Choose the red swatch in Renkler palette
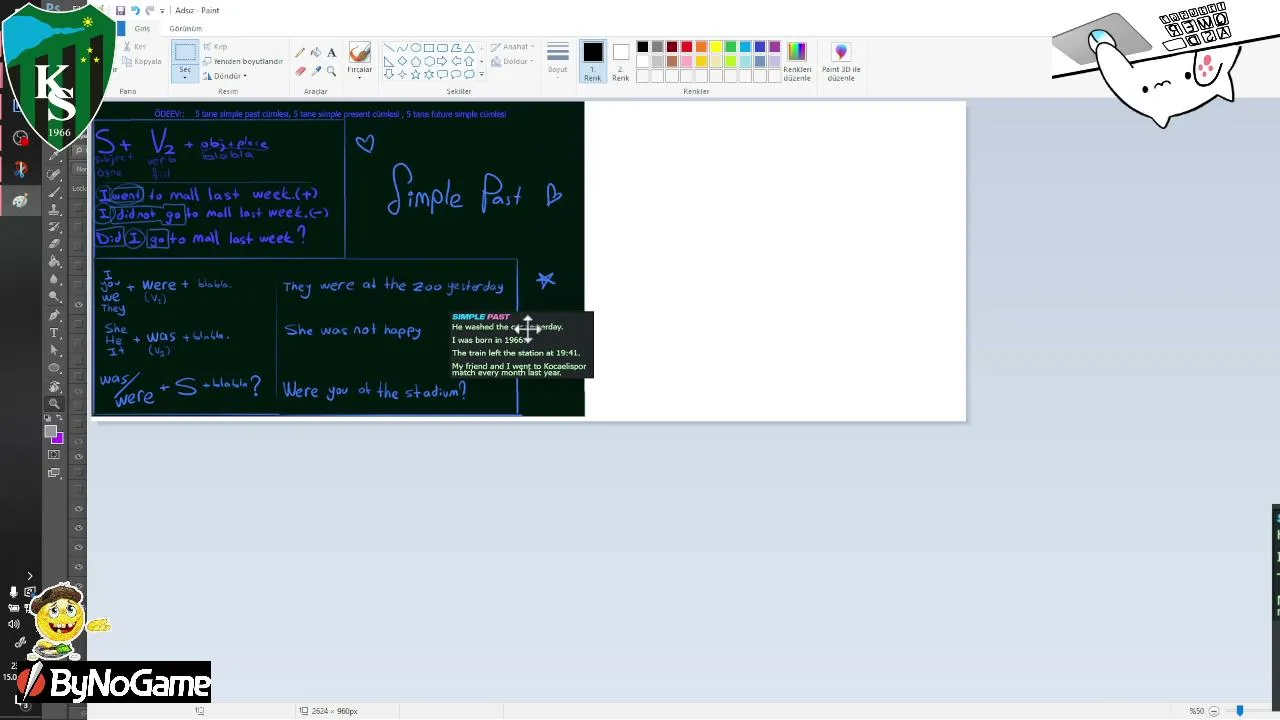This screenshot has height=720, width=1280. 687,47
